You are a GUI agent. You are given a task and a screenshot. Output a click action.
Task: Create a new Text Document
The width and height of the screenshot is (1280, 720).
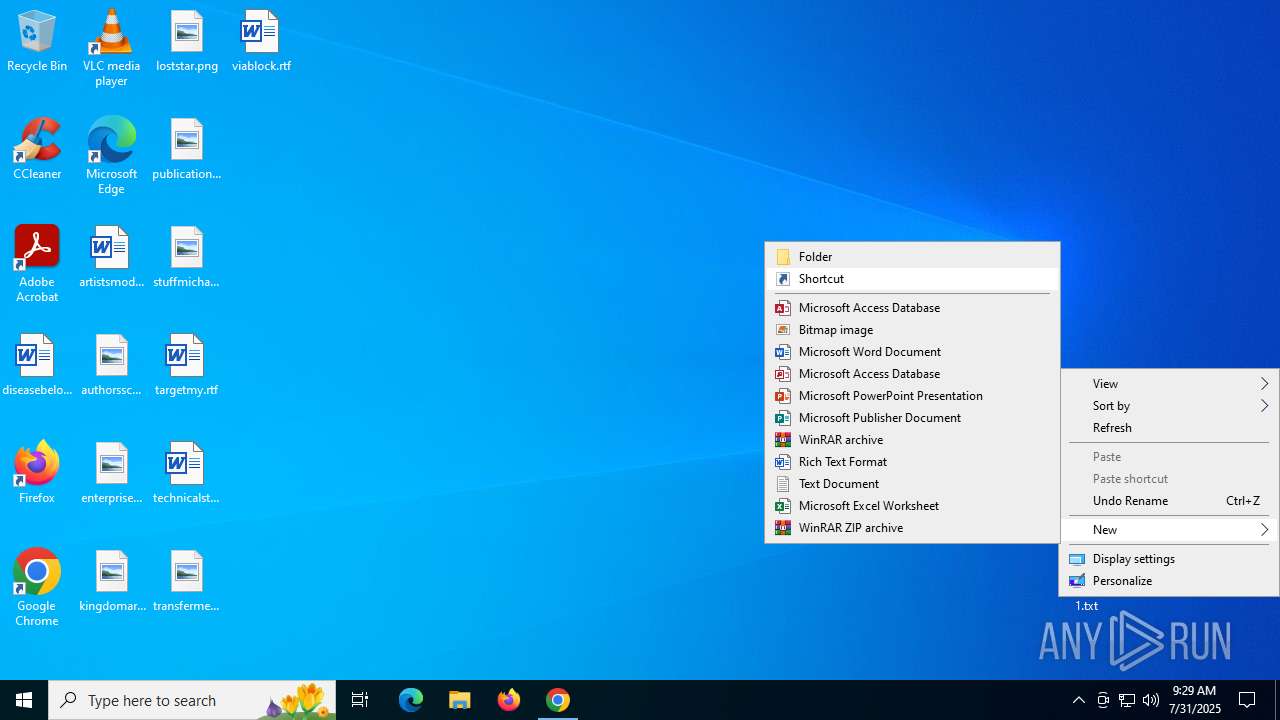click(x=912, y=484)
